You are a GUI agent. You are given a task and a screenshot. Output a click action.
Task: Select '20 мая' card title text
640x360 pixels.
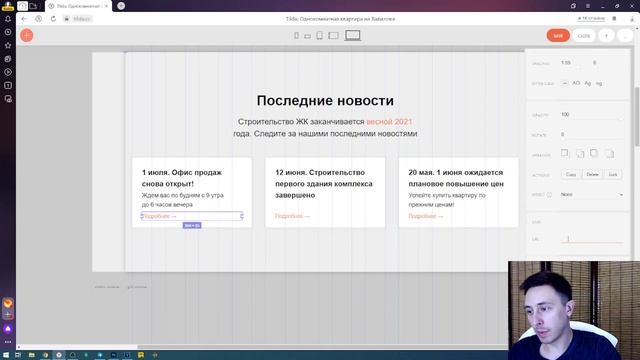coord(456,178)
